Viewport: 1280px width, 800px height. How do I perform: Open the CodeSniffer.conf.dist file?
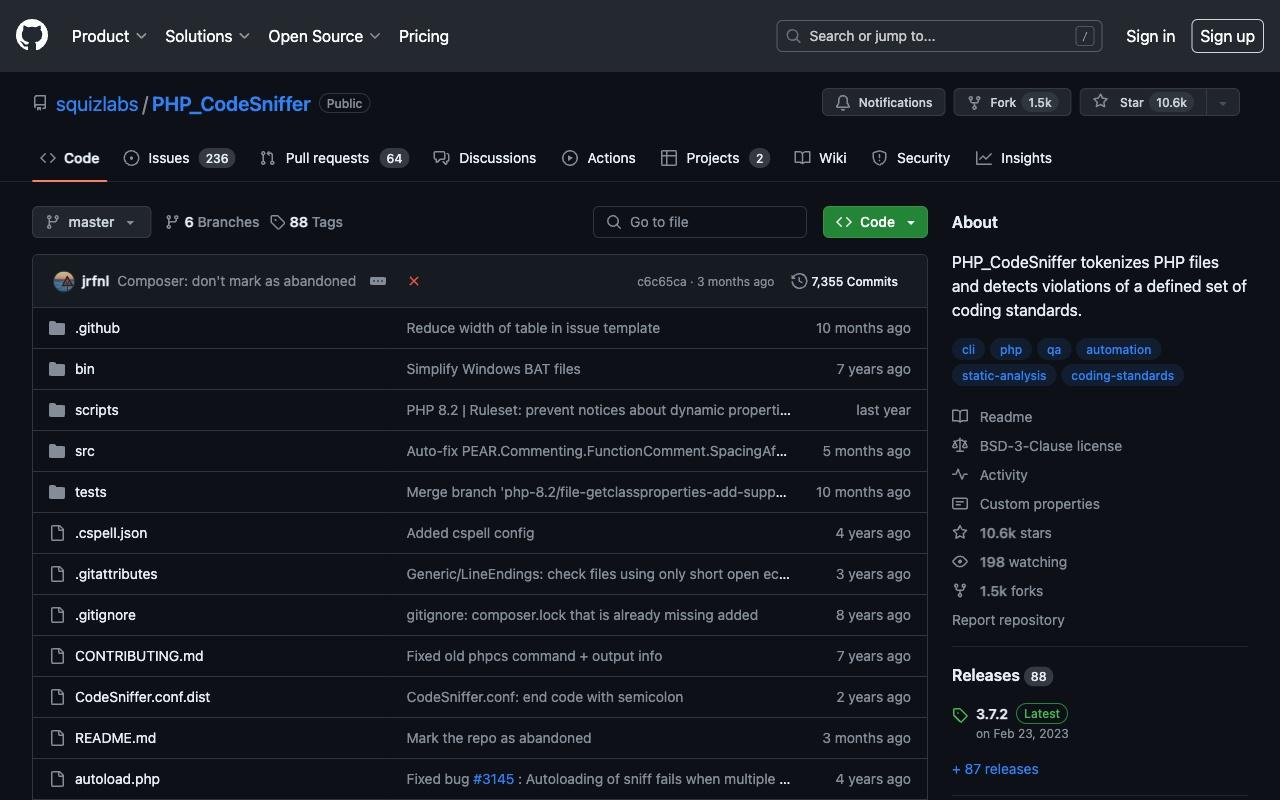point(142,697)
